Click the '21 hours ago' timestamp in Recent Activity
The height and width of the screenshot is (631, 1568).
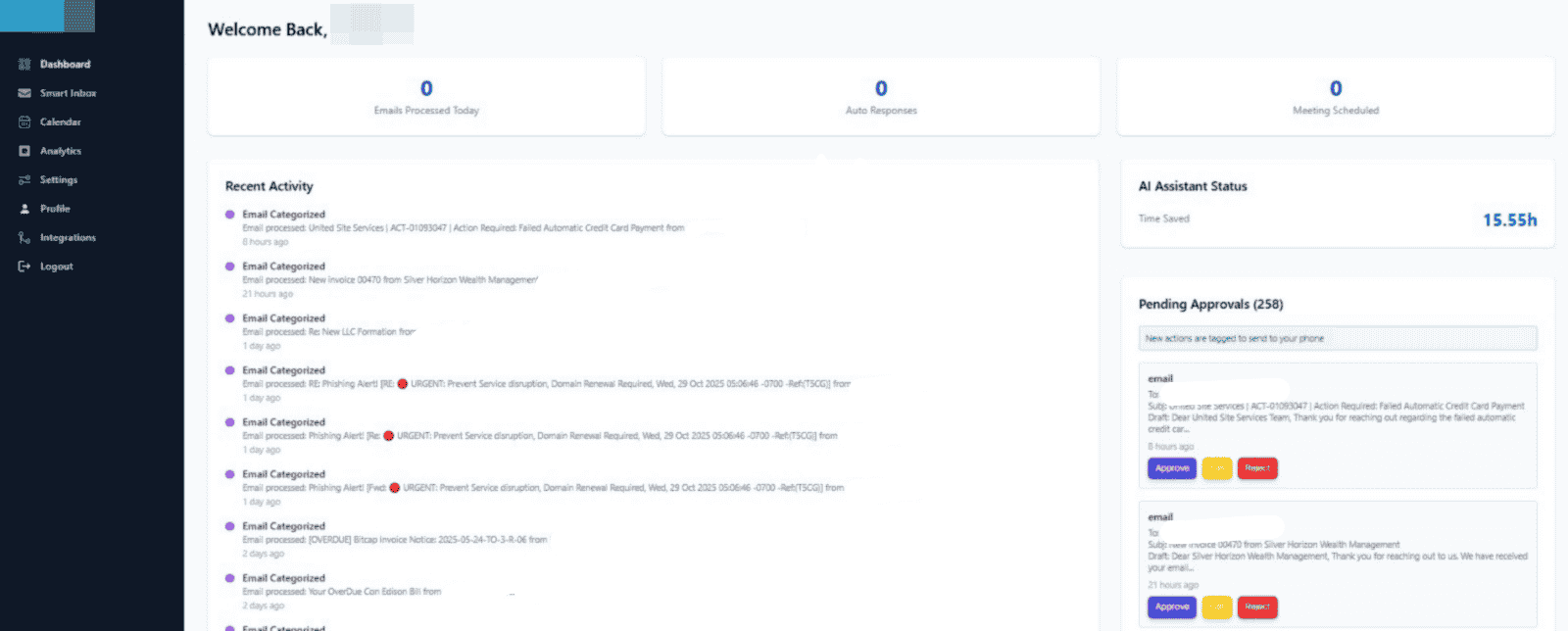268,294
